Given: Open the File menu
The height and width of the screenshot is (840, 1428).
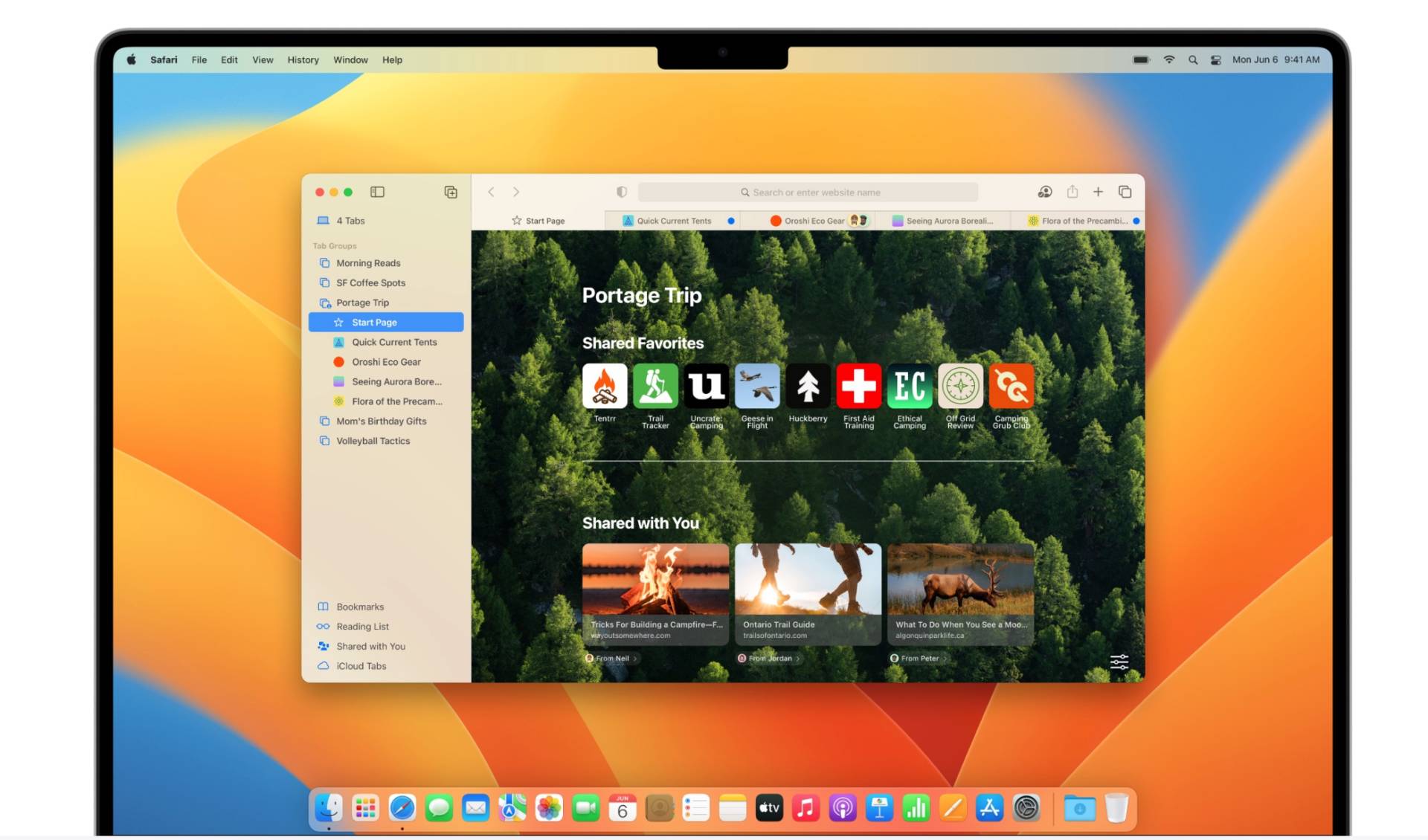Looking at the screenshot, I should 199,59.
